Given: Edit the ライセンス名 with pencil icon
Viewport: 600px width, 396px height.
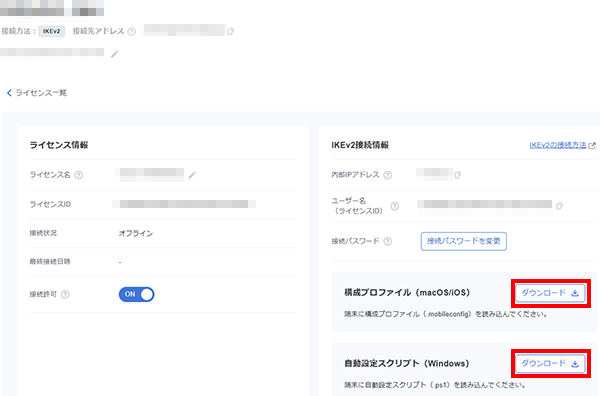Looking at the screenshot, I should tap(192, 175).
